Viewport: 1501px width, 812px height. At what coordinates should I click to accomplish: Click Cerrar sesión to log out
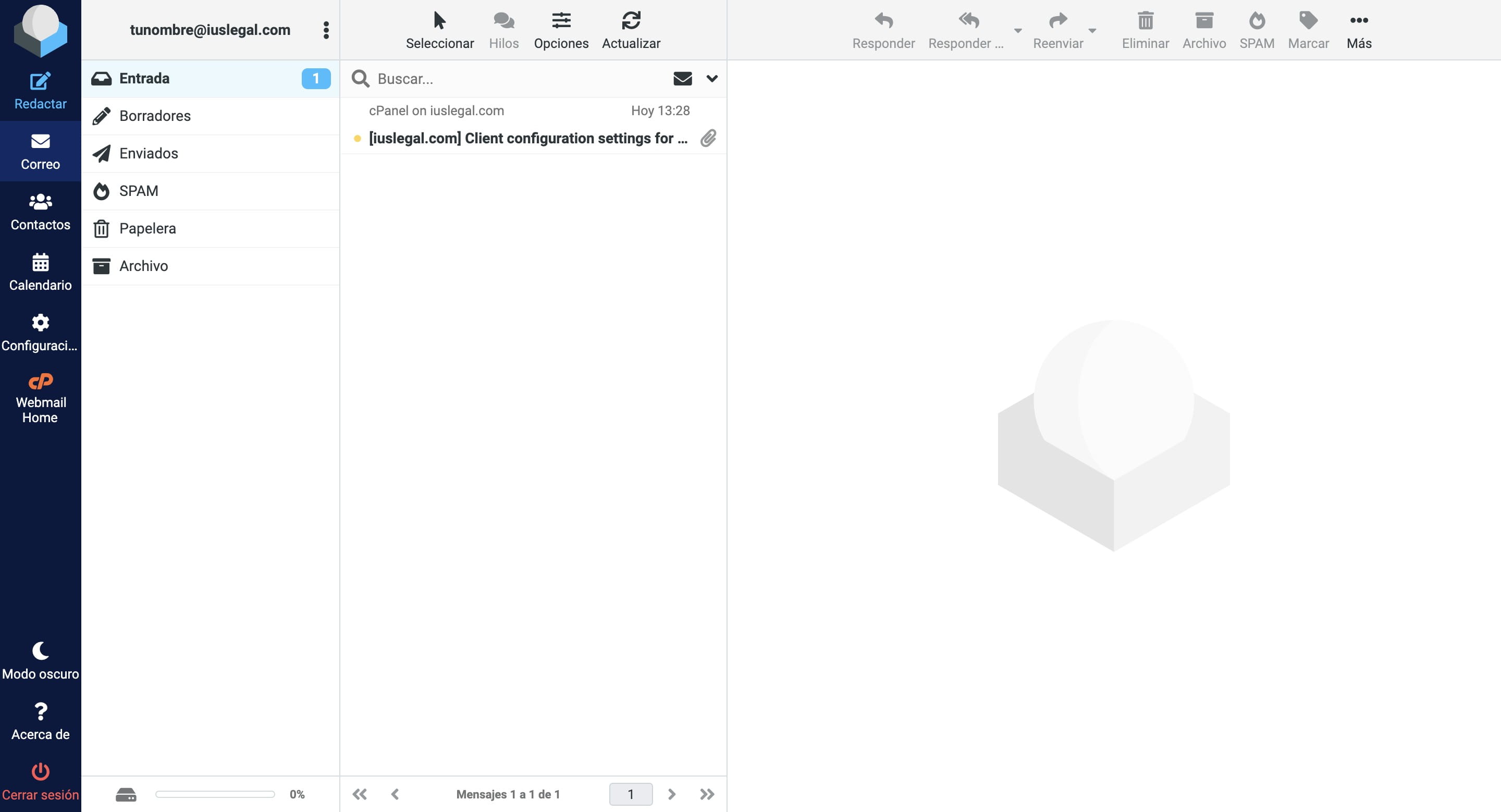click(x=40, y=782)
